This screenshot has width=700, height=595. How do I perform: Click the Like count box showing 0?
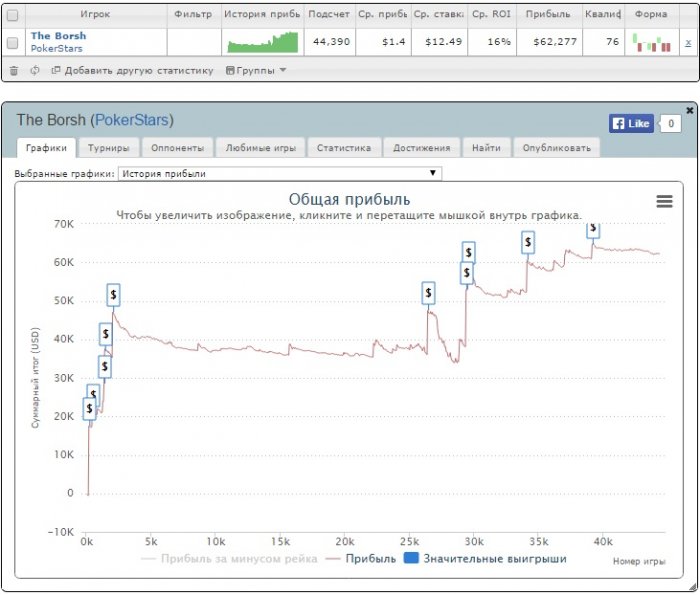[671, 124]
